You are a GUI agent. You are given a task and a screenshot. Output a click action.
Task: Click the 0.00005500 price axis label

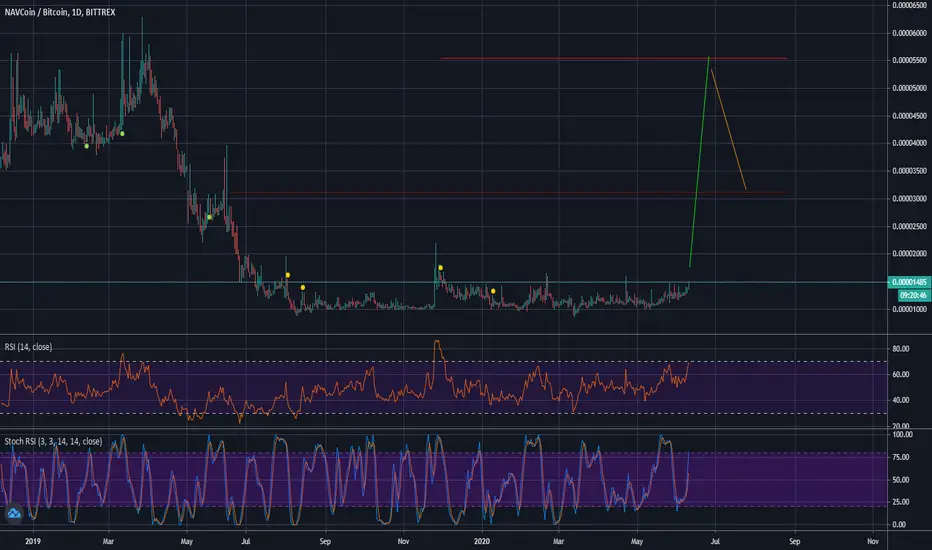(x=909, y=60)
